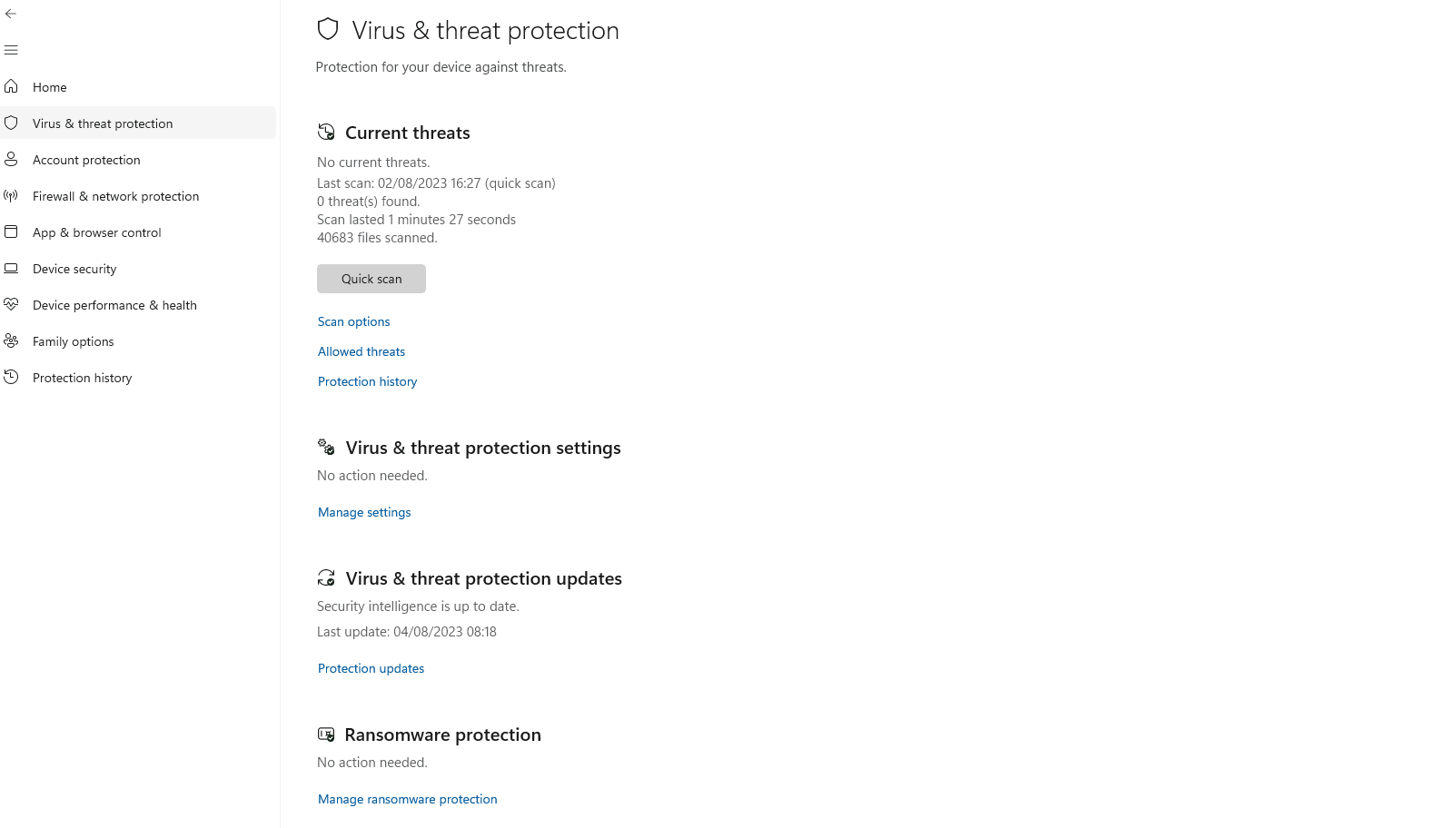View Allowed threats link
Image resolution: width=1456 pixels, height=828 pixels.
362,351
